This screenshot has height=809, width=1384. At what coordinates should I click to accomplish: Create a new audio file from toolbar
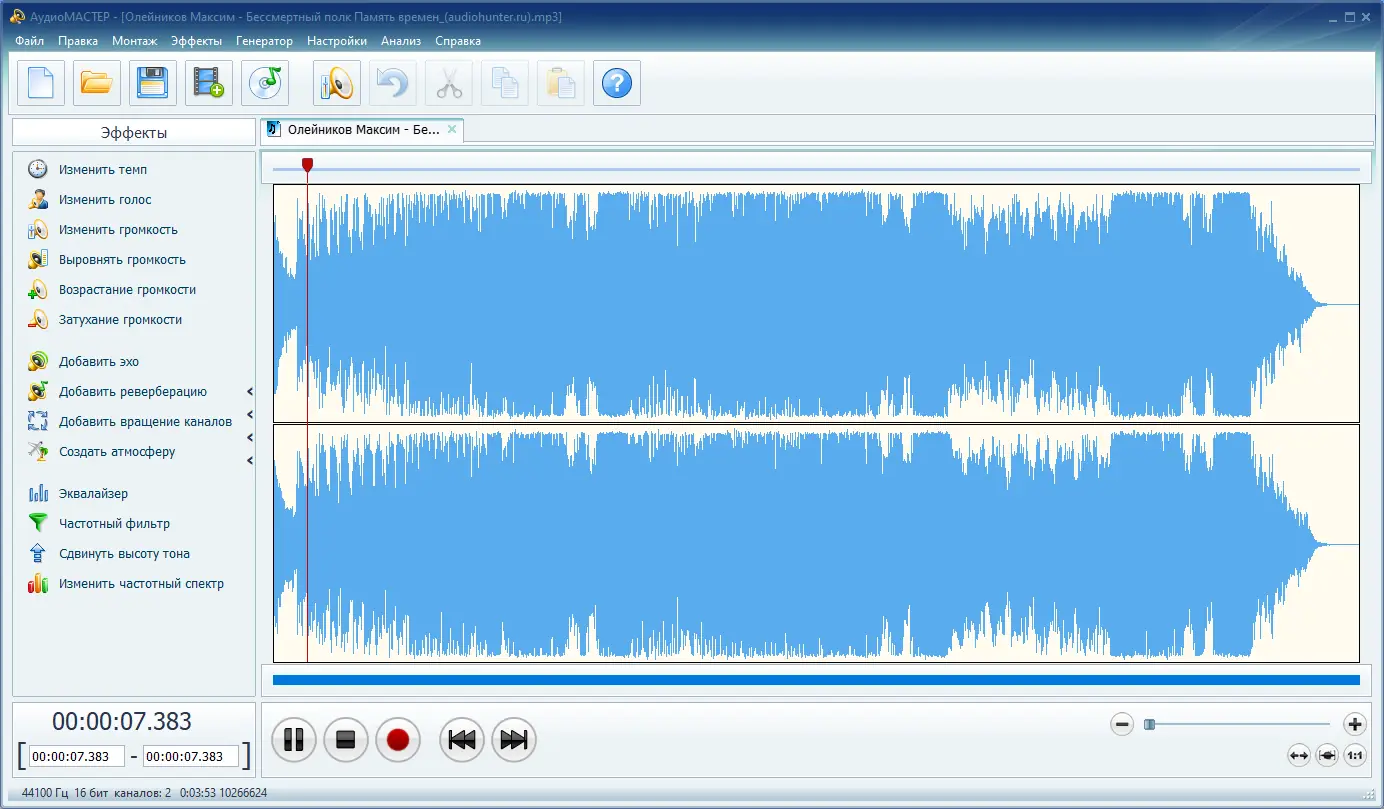click(41, 83)
